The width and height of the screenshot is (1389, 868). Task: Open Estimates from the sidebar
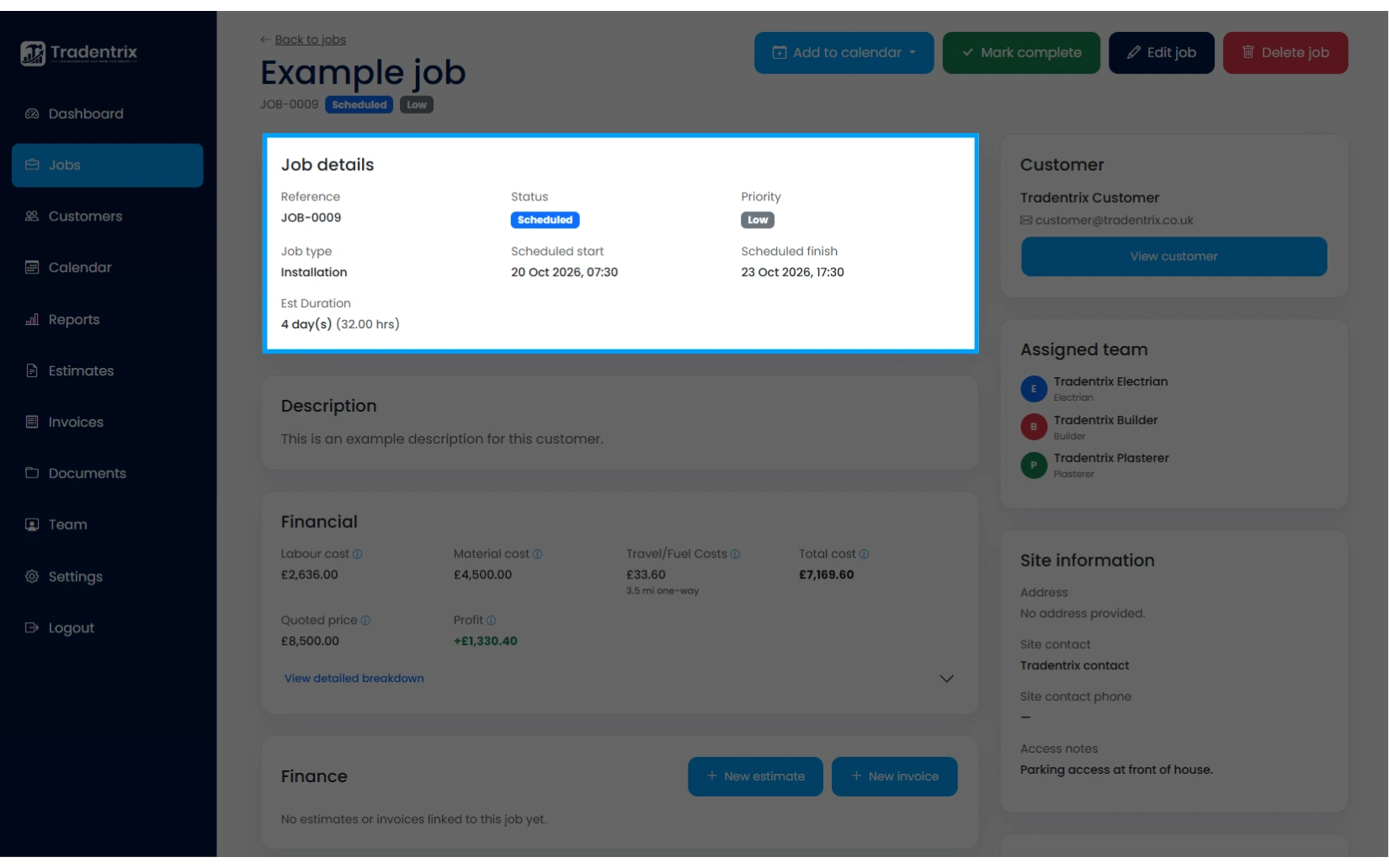coord(107,371)
